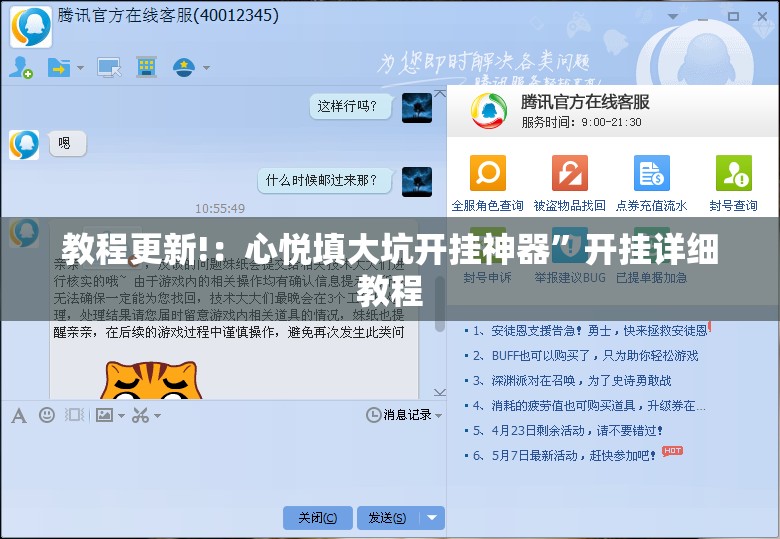Image resolution: width=780 pixels, height=539 pixels.
Task: Open 消息记录 message history
Action: pos(399,415)
